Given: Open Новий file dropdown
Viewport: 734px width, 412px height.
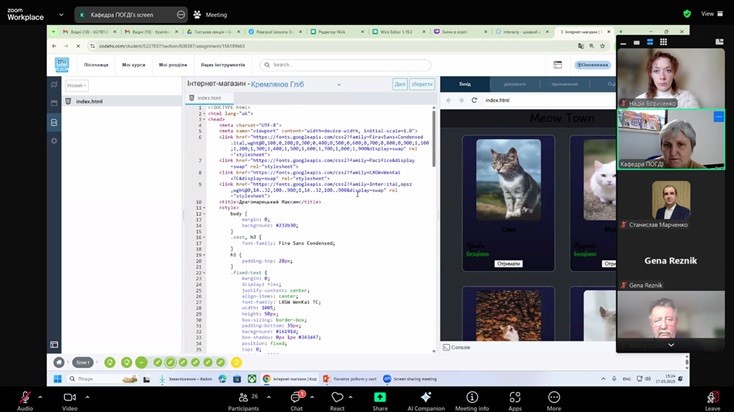Looking at the screenshot, I should (76, 85).
